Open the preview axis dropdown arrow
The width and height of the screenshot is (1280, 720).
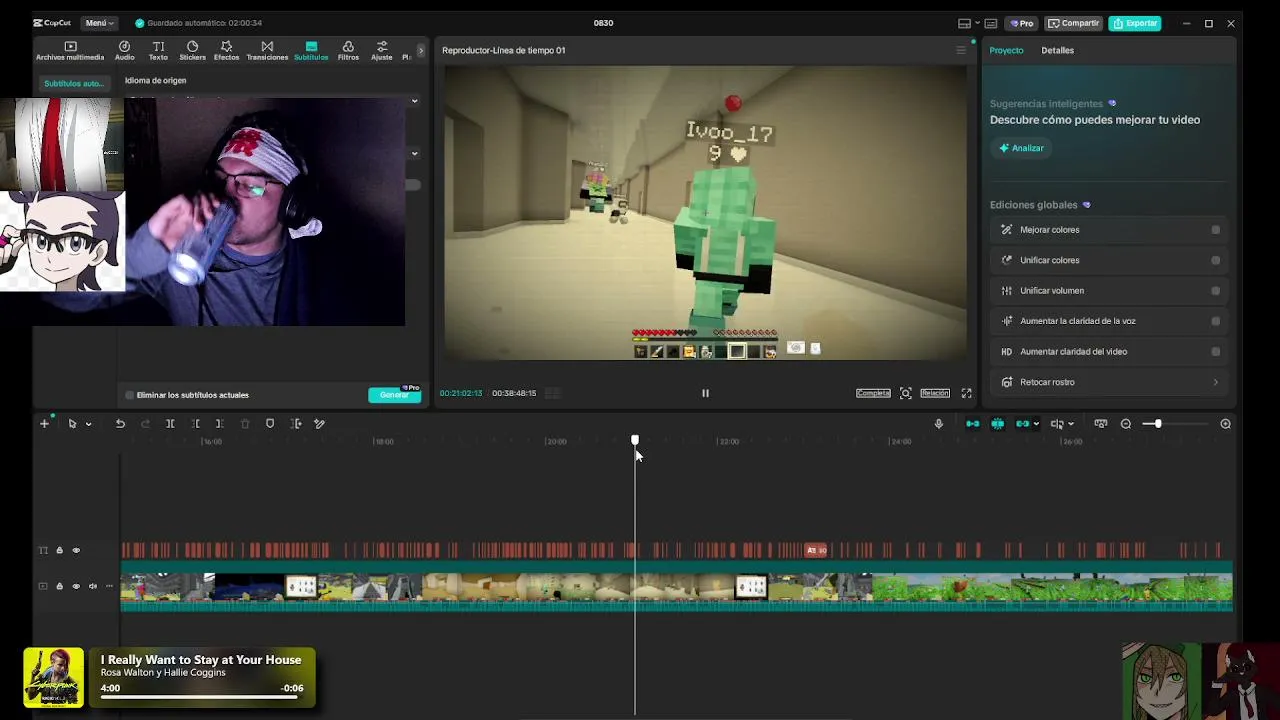pos(1070,424)
